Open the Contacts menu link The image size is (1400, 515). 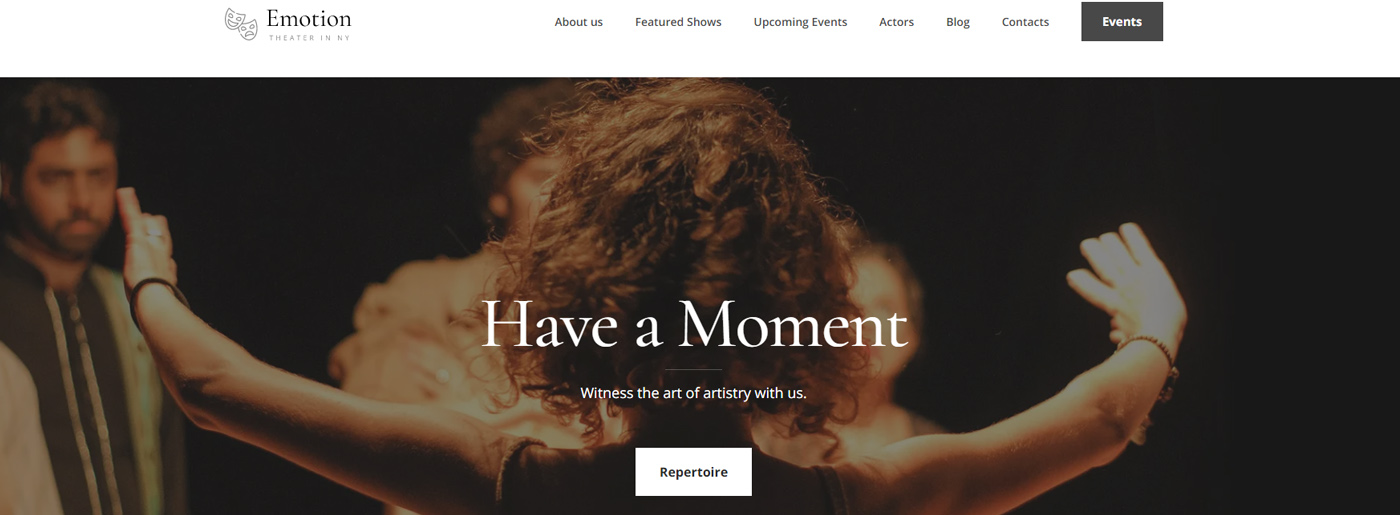(x=1025, y=22)
